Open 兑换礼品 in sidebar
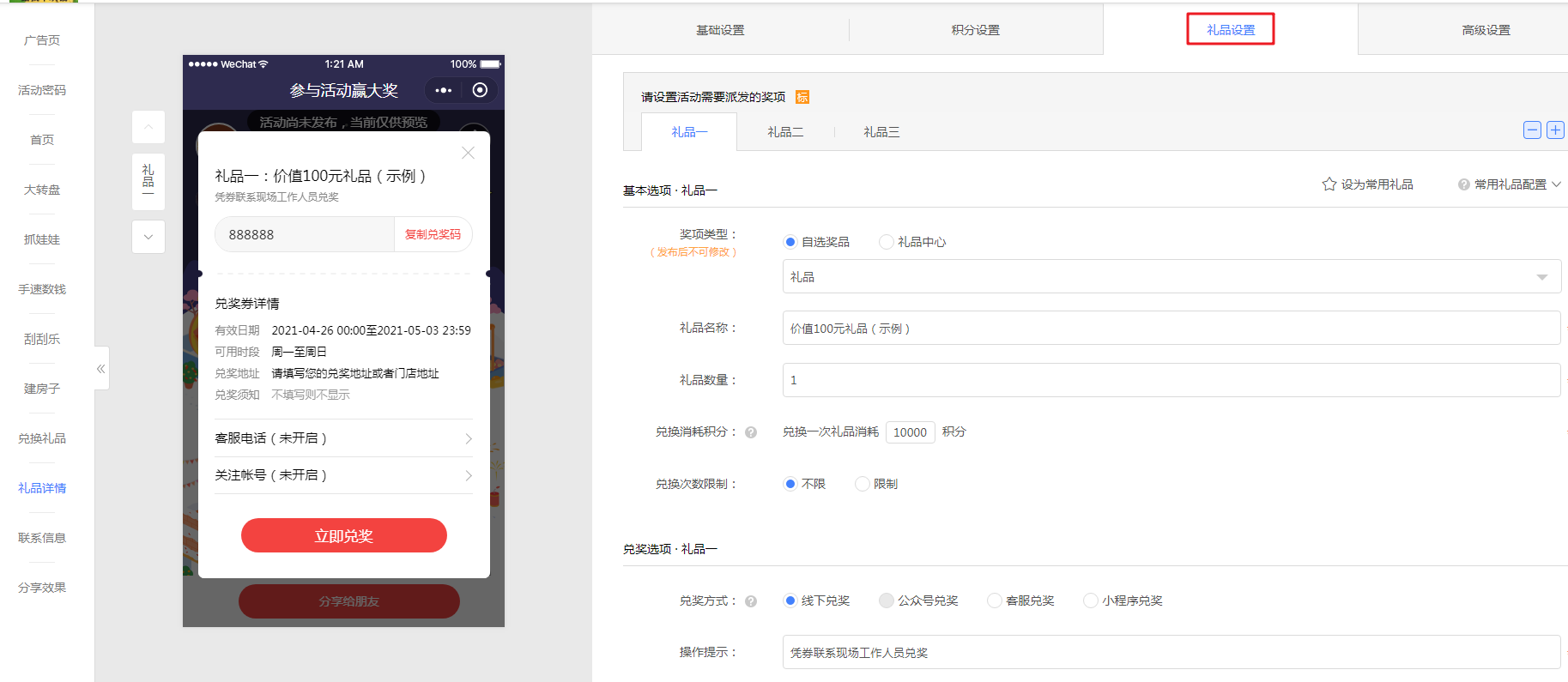The width and height of the screenshot is (1568, 682). pos(42,438)
